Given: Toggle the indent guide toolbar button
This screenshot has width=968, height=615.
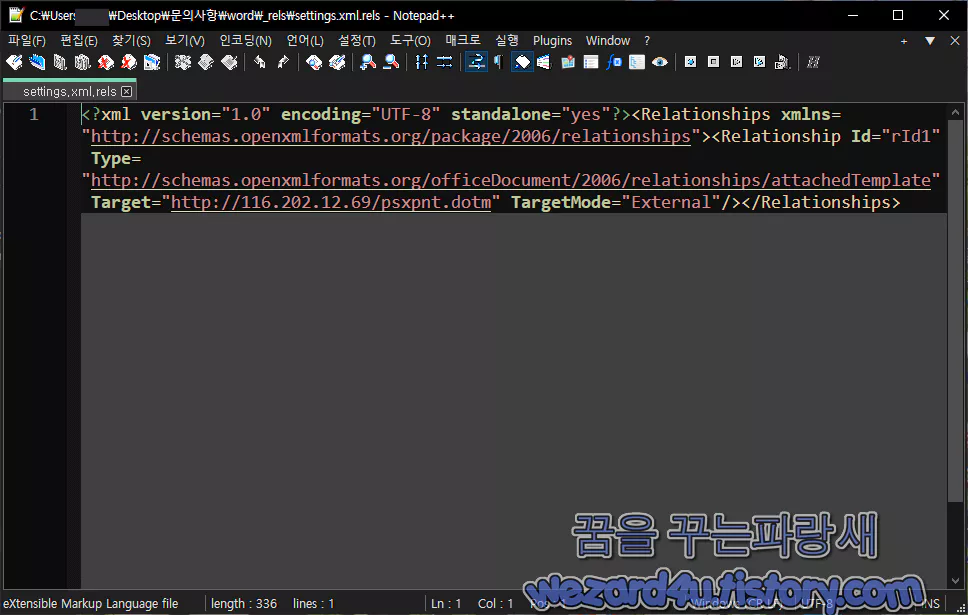Looking at the screenshot, I should point(522,62).
